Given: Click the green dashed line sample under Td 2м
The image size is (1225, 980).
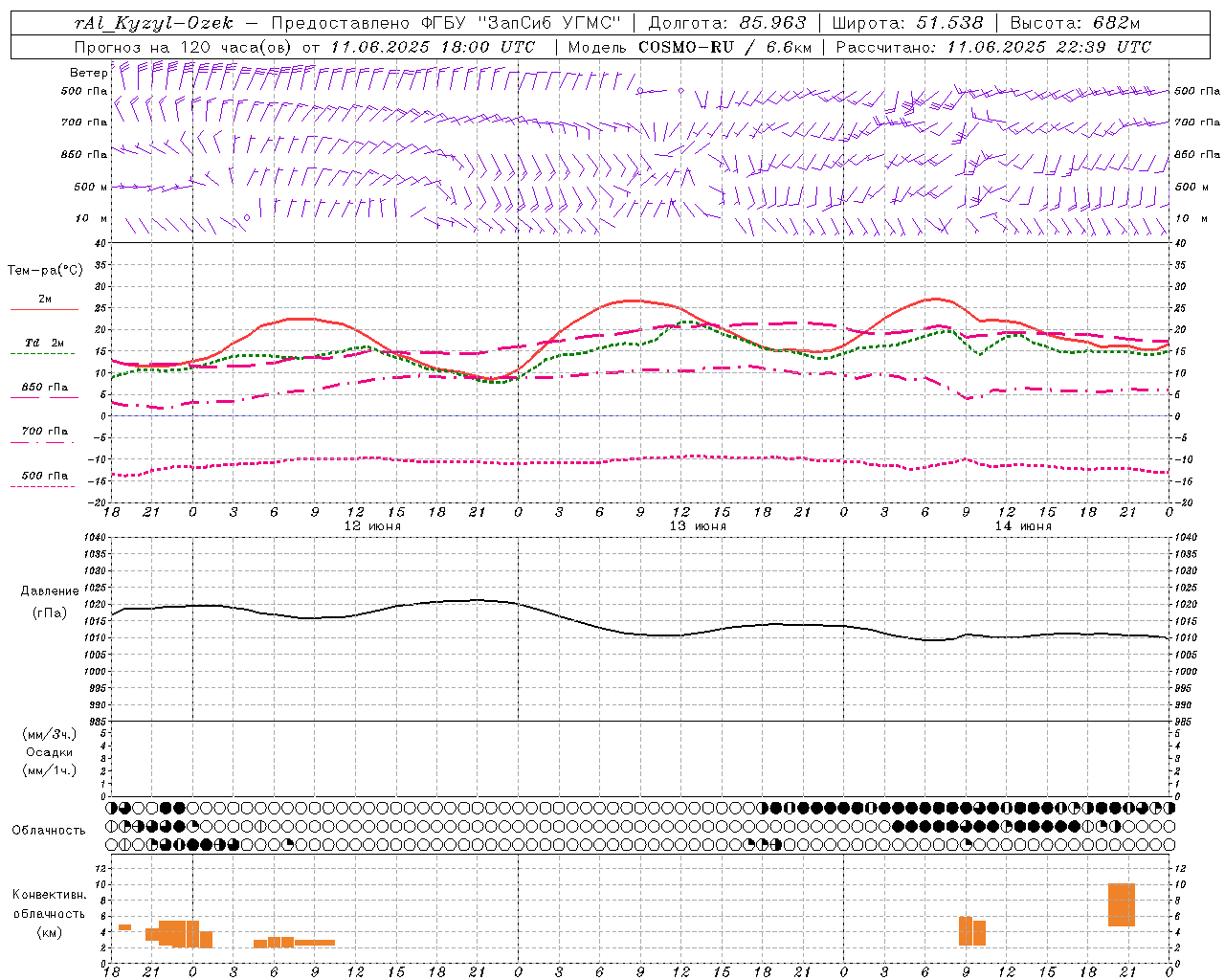Looking at the screenshot, I should (42, 354).
